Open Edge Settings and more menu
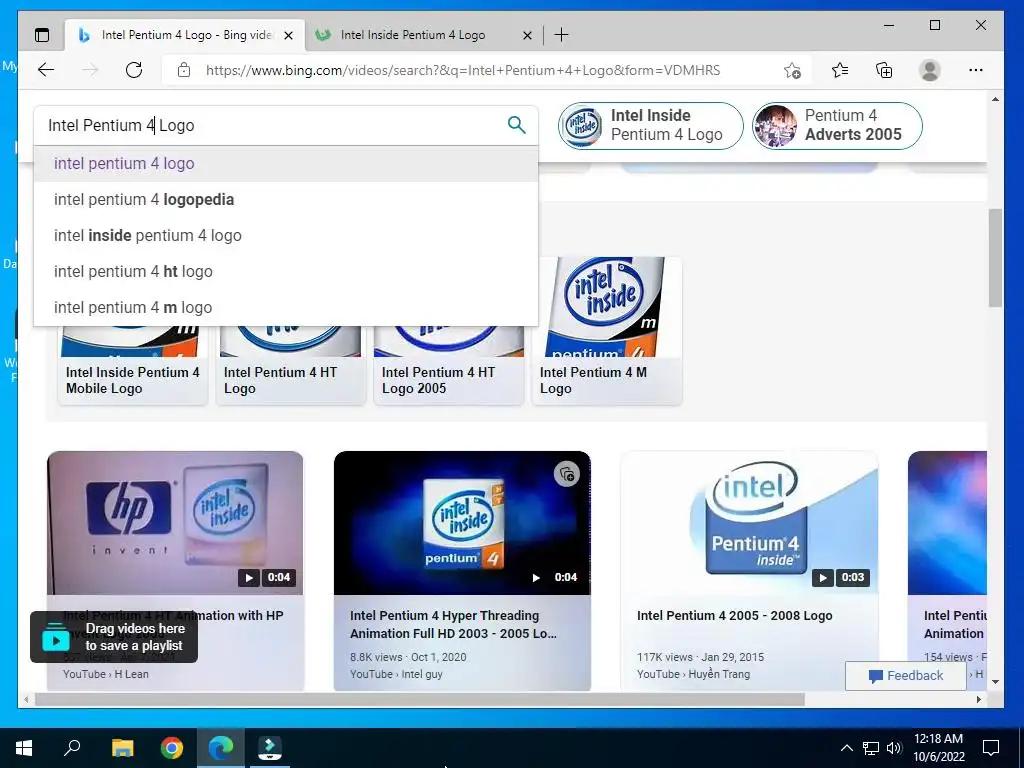1024x768 pixels. tap(976, 70)
